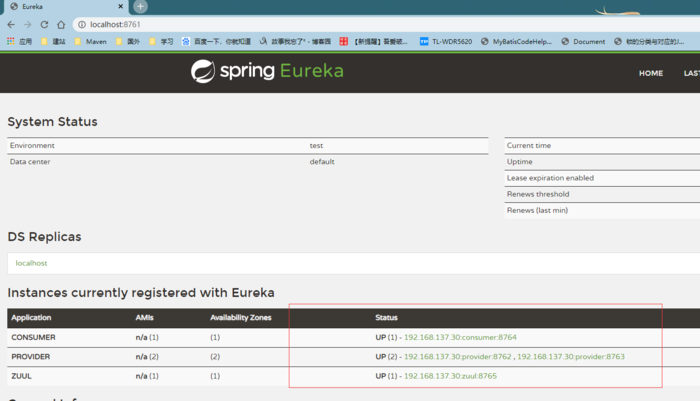
Task: Click the Renews threshold label
Action: tap(538, 194)
